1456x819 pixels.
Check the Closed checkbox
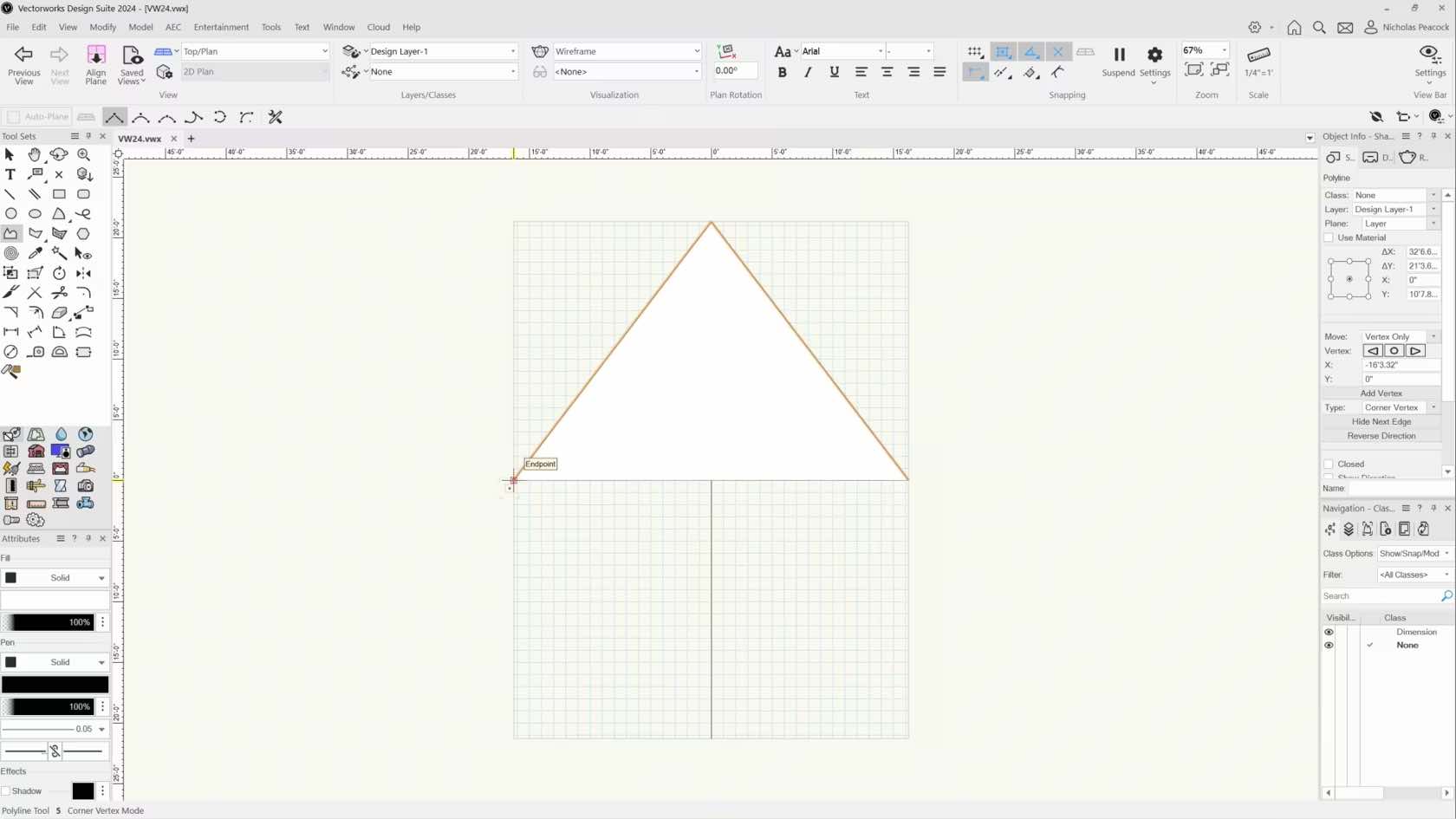pos(1329,465)
